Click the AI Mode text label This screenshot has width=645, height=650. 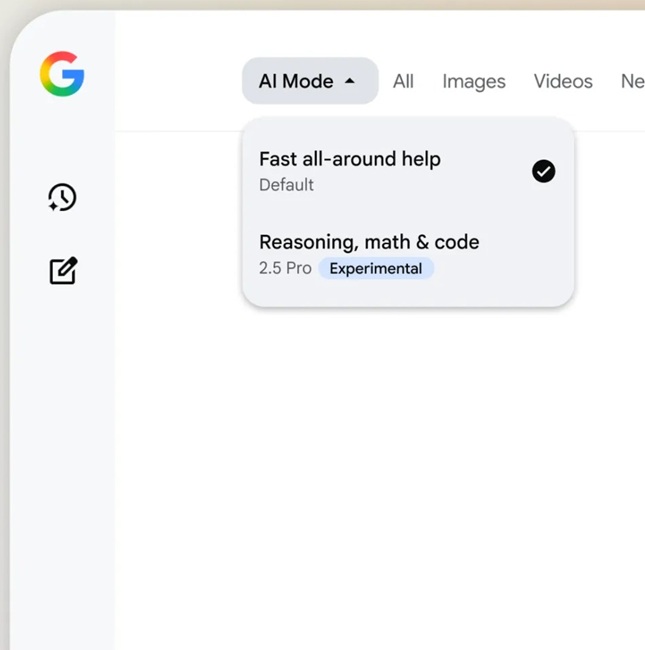point(296,81)
